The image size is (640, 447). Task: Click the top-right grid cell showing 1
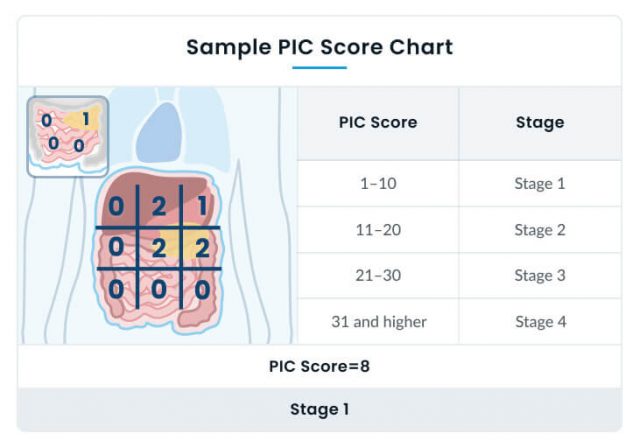tap(202, 205)
